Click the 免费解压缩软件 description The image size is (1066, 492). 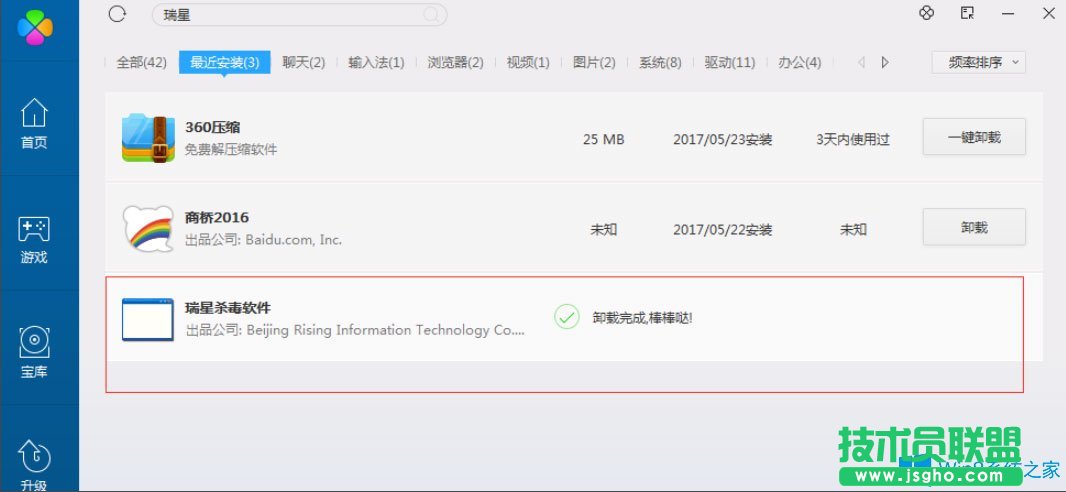click(x=231, y=150)
